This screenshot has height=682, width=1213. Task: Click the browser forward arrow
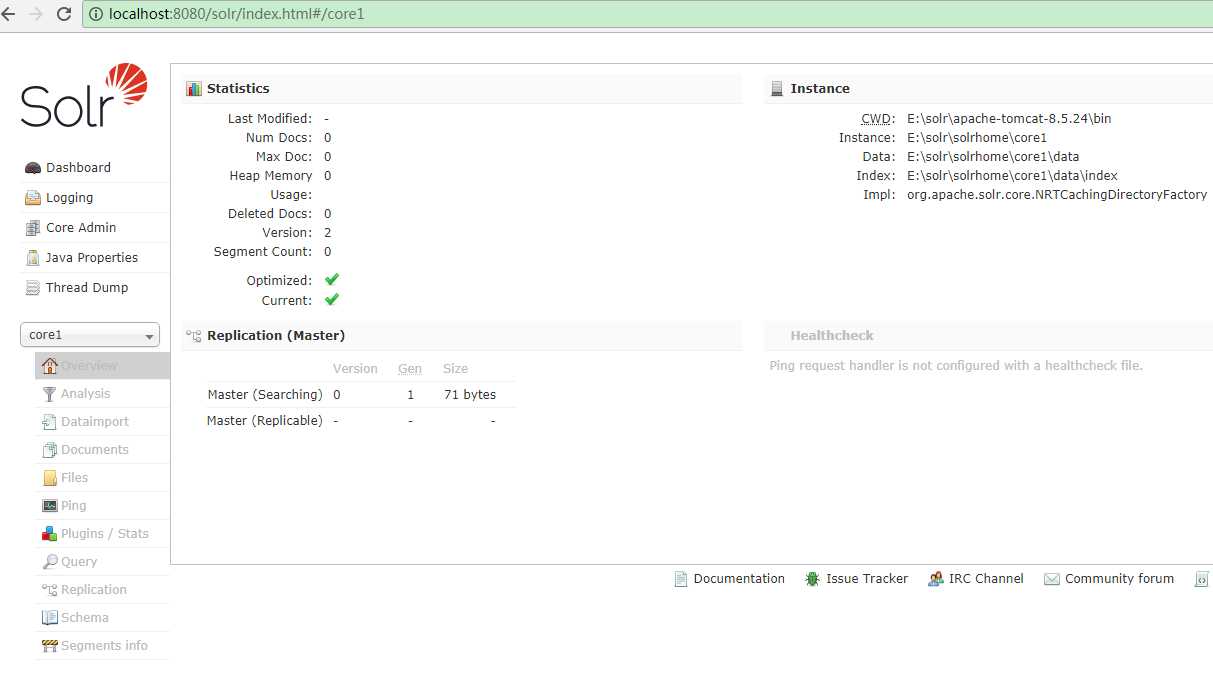click(37, 14)
